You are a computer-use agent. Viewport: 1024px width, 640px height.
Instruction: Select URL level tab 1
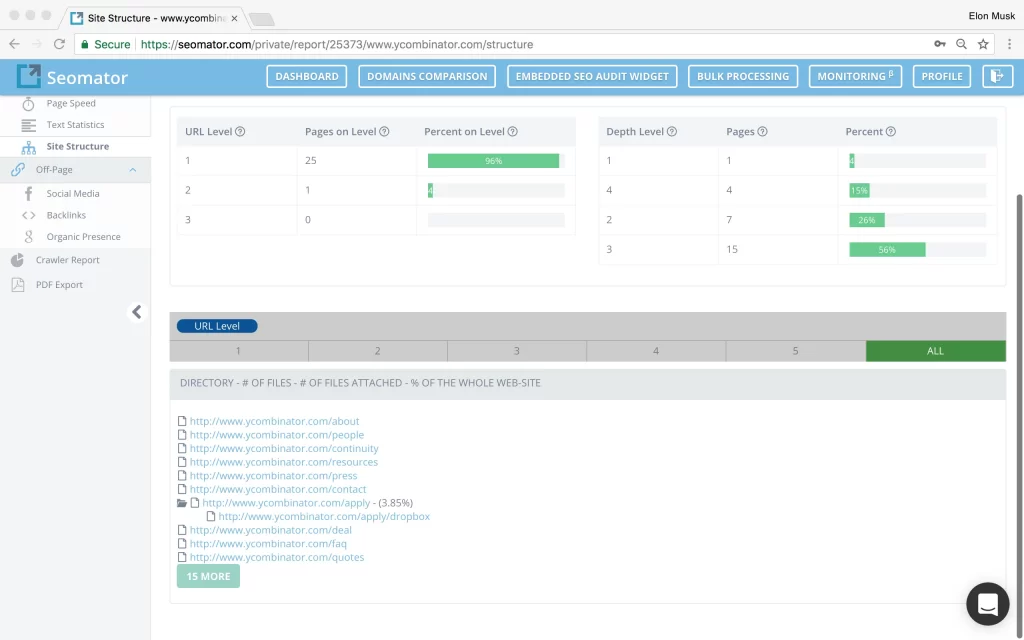pyautogui.click(x=239, y=351)
